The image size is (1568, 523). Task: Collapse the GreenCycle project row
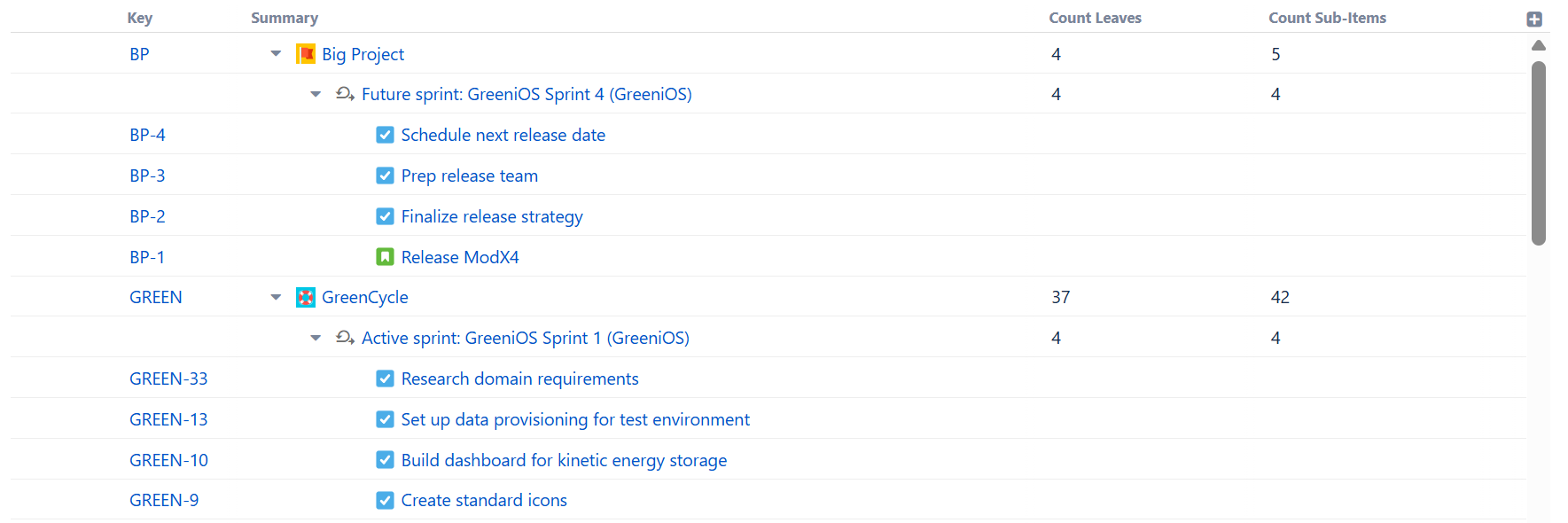[276, 298]
